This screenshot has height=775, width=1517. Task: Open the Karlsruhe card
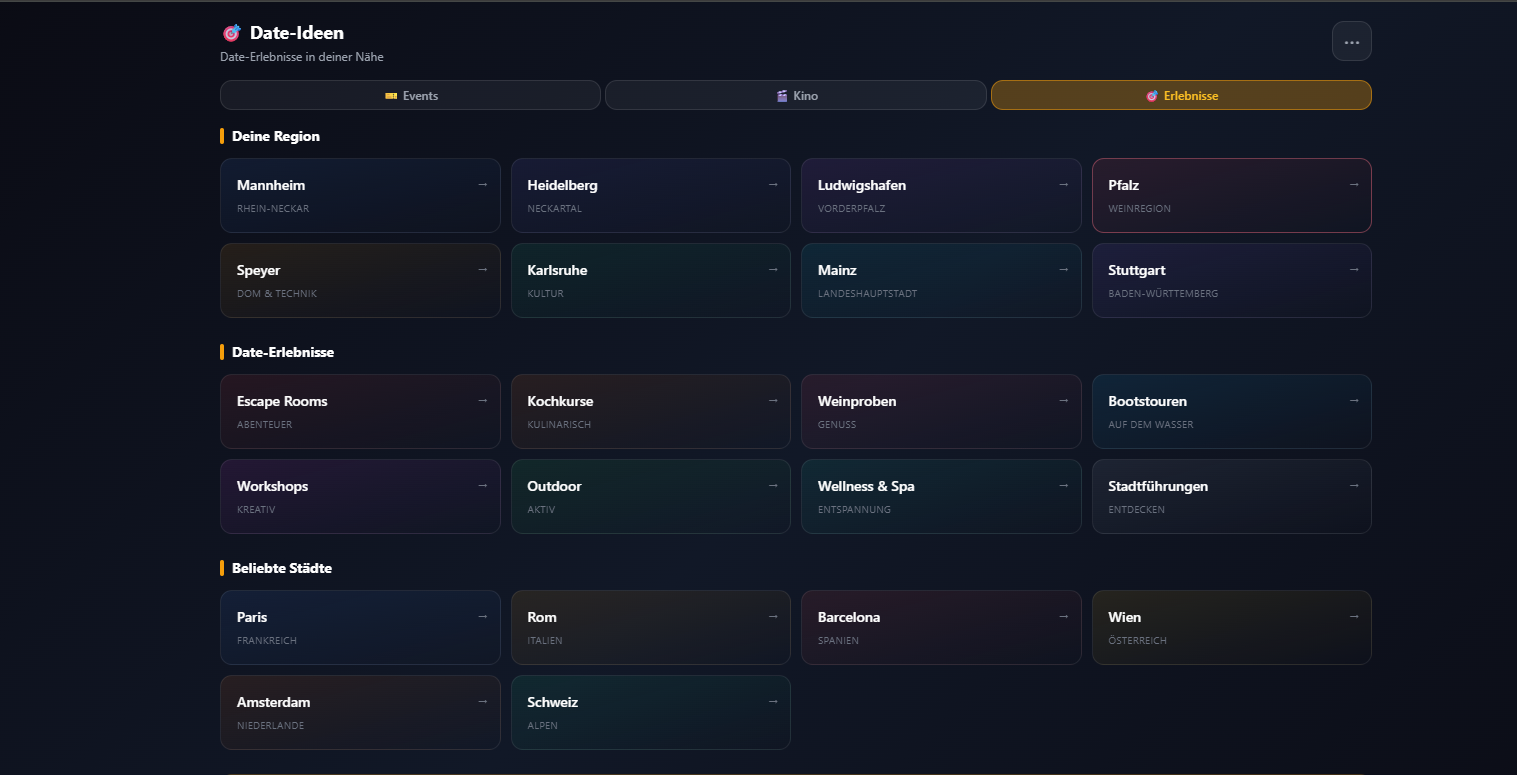click(651, 280)
